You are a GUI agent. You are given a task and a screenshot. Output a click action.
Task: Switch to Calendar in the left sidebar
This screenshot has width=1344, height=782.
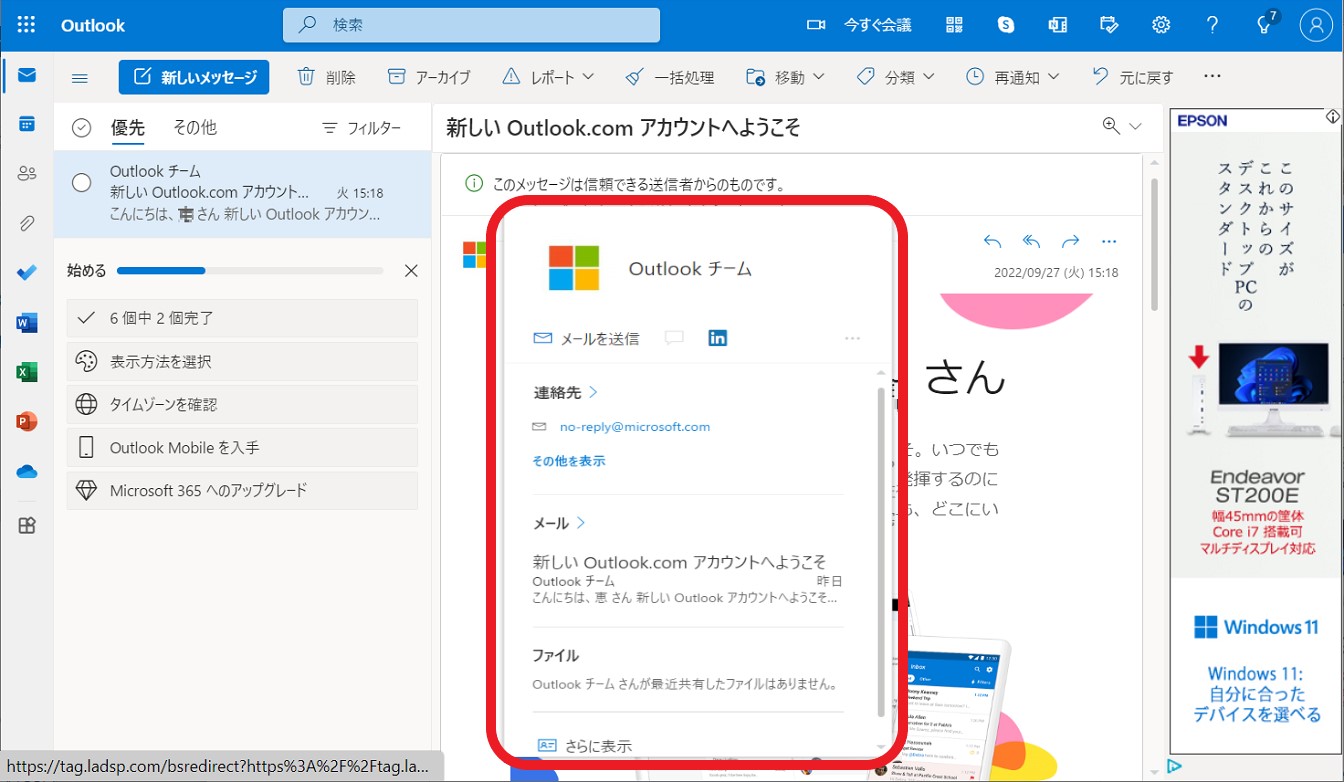25,124
